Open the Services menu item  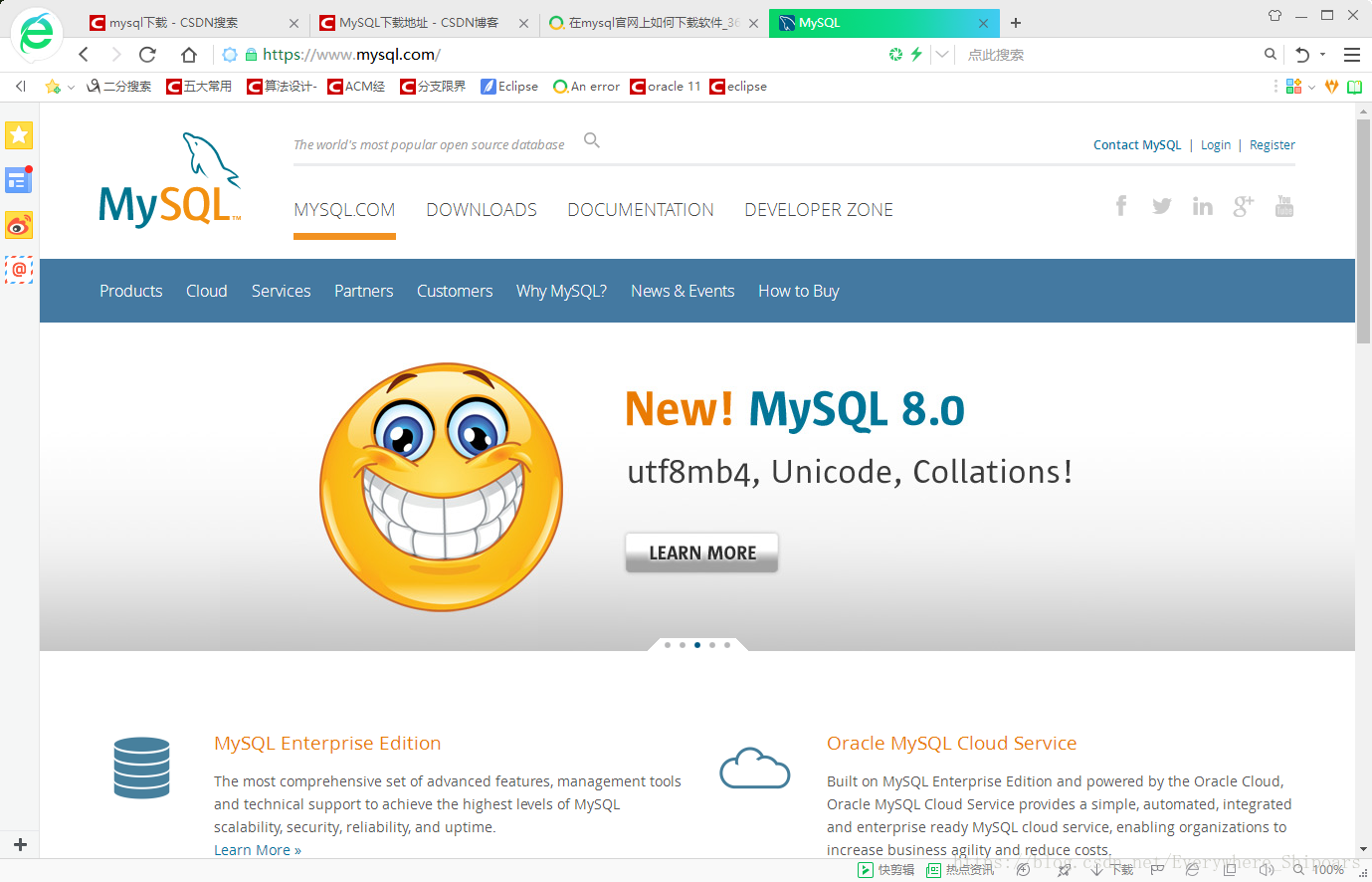tap(282, 291)
